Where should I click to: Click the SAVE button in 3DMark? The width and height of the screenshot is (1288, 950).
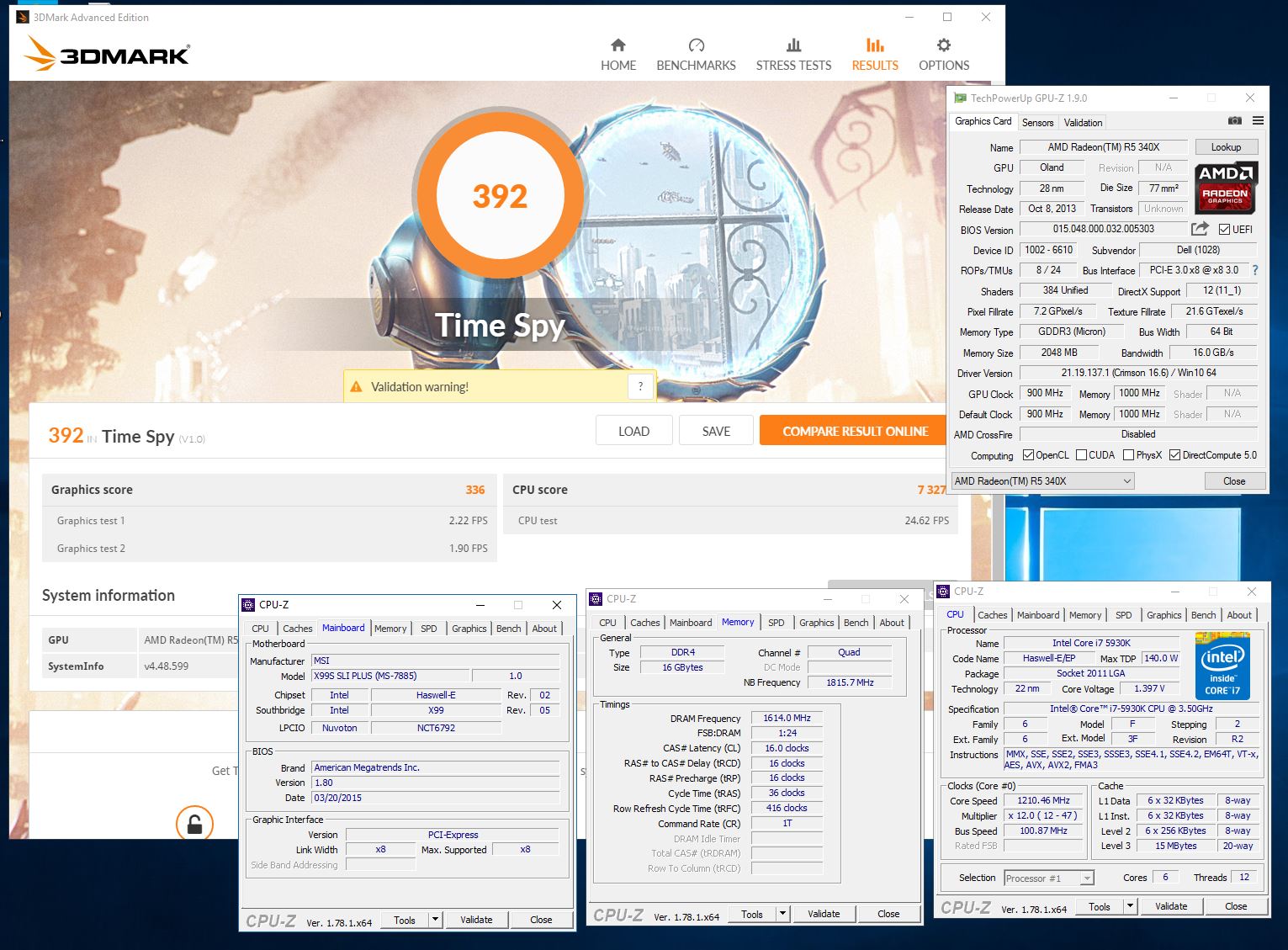point(716,431)
